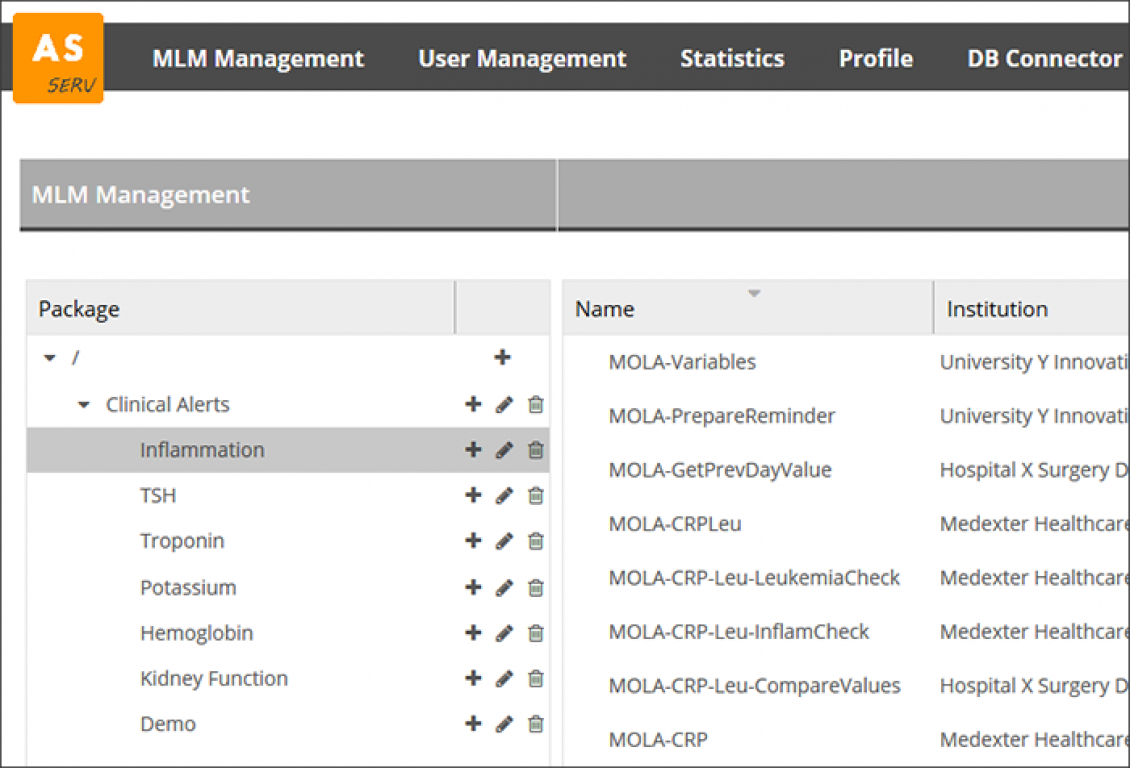
Task: Click plus icon beside root package
Action: coord(502,358)
